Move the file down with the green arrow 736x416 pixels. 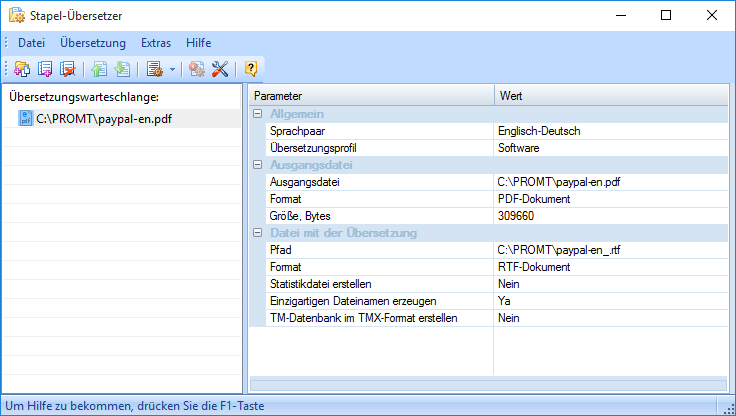[121, 69]
